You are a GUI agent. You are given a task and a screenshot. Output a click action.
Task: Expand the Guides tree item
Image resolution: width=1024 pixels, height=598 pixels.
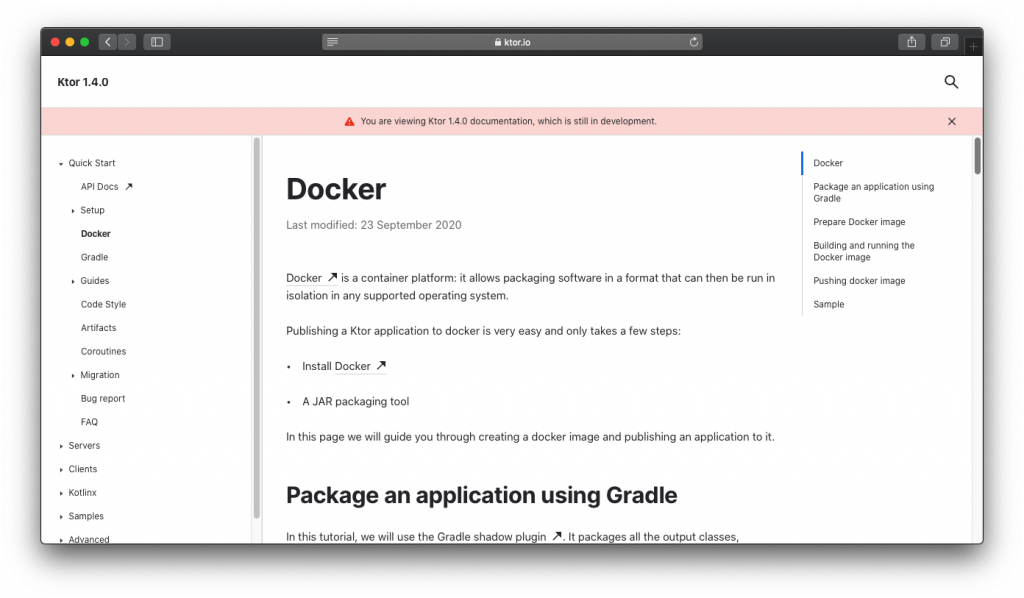(73, 281)
